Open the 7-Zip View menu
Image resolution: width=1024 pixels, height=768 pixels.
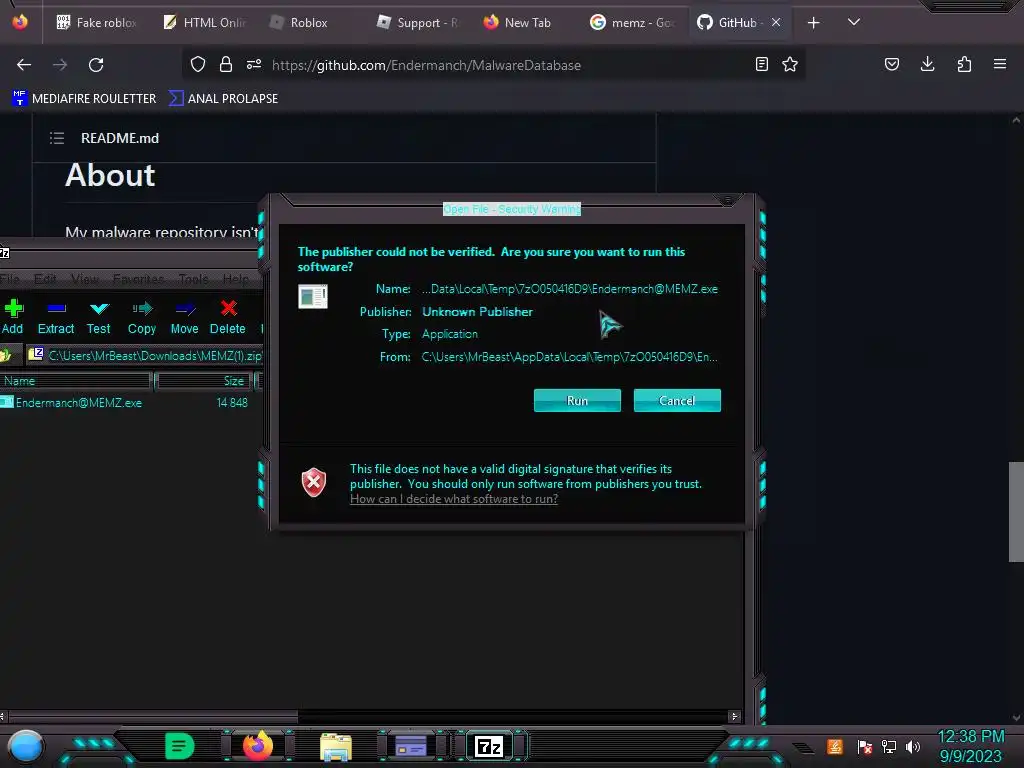tap(85, 279)
